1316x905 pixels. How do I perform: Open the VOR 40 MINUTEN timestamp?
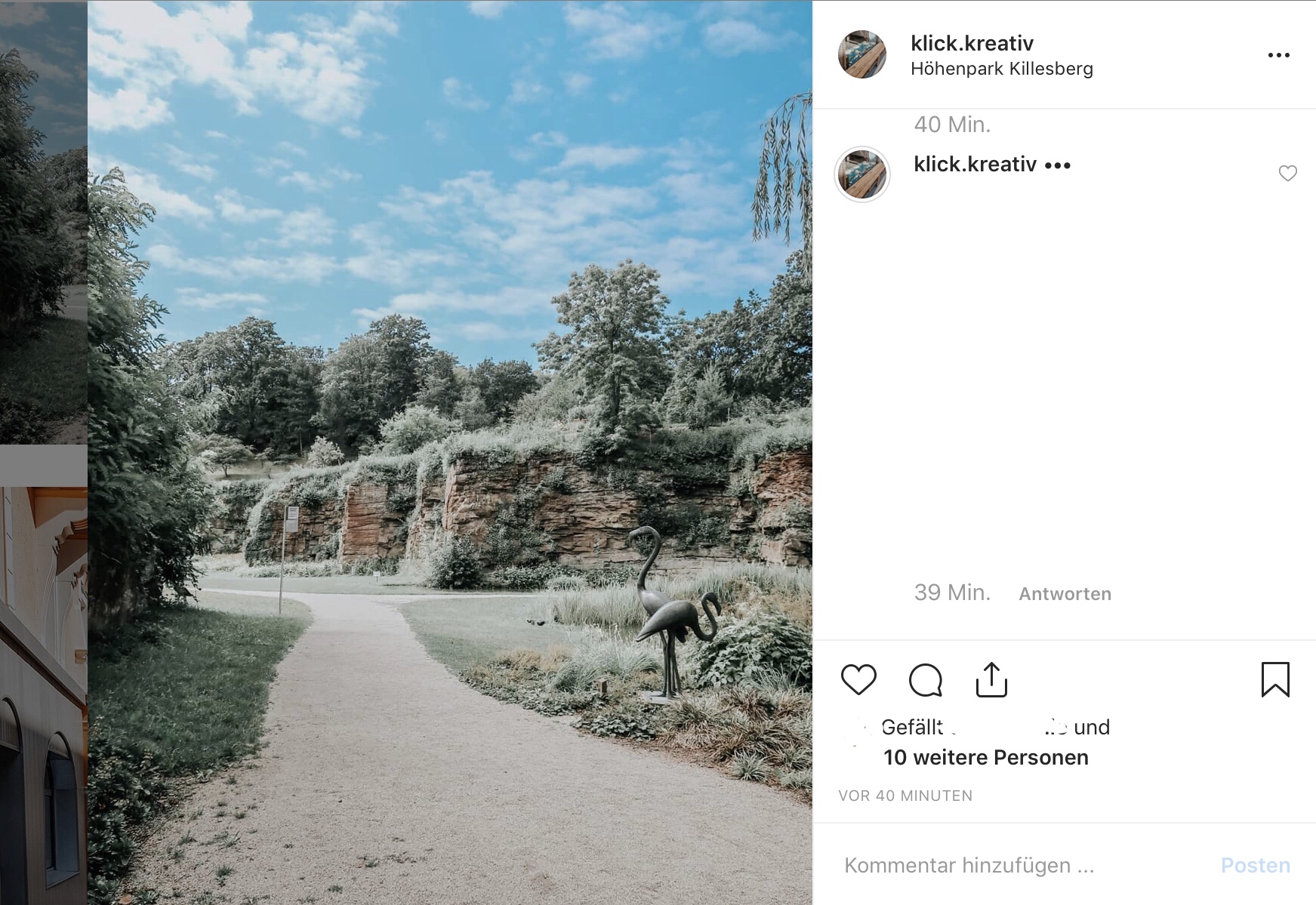(905, 796)
